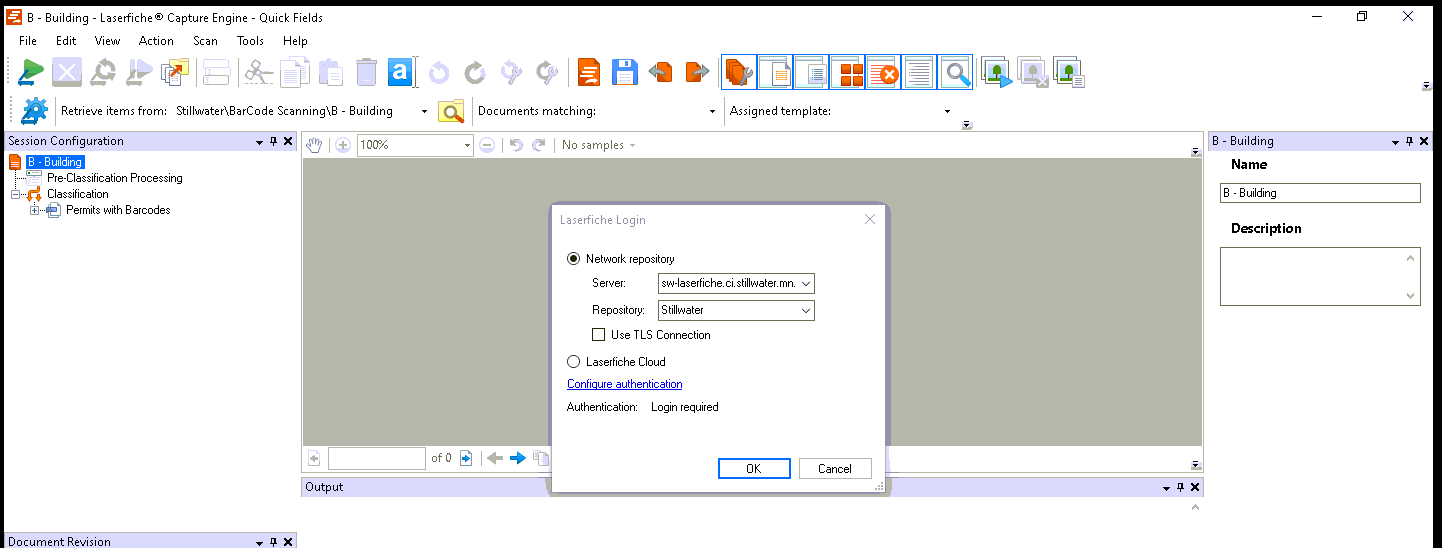Select Pre-Classification Processing tree item
Image resolution: width=1442 pixels, height=548 pixels.
pos(115,178)
